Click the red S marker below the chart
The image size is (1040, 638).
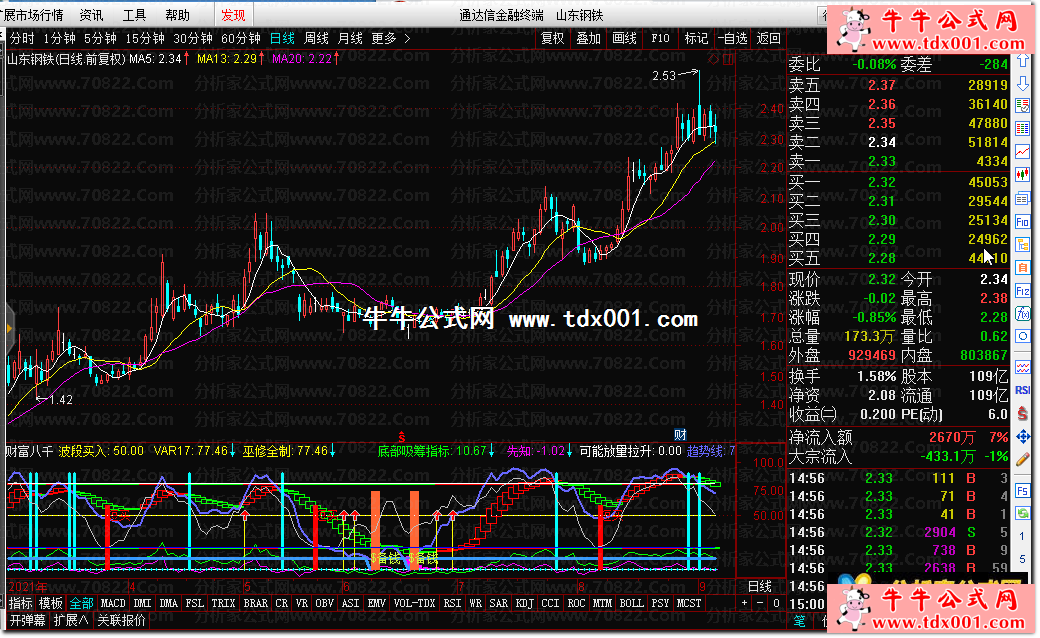[401, 436]
